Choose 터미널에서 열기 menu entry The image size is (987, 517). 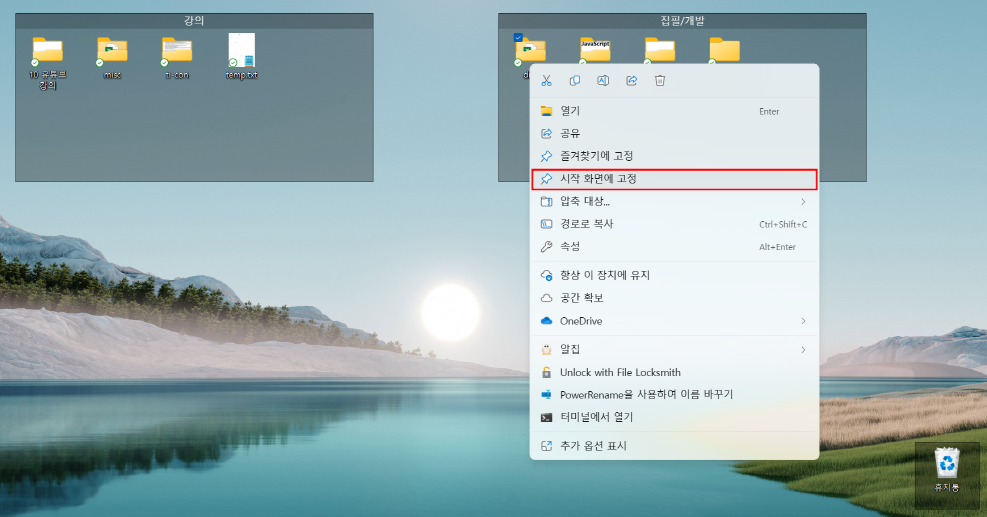coord(674,417)
